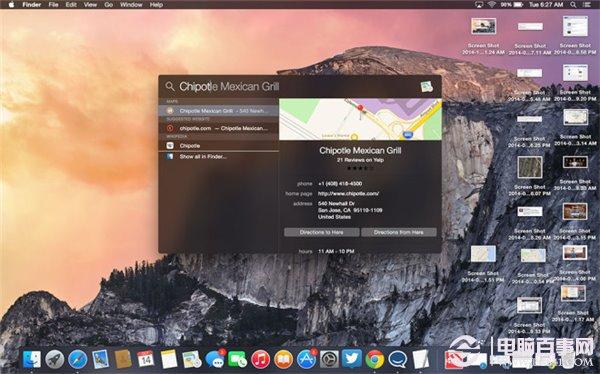Open the Edit menu
600x374 pixels.
click(x=71, y=5)
